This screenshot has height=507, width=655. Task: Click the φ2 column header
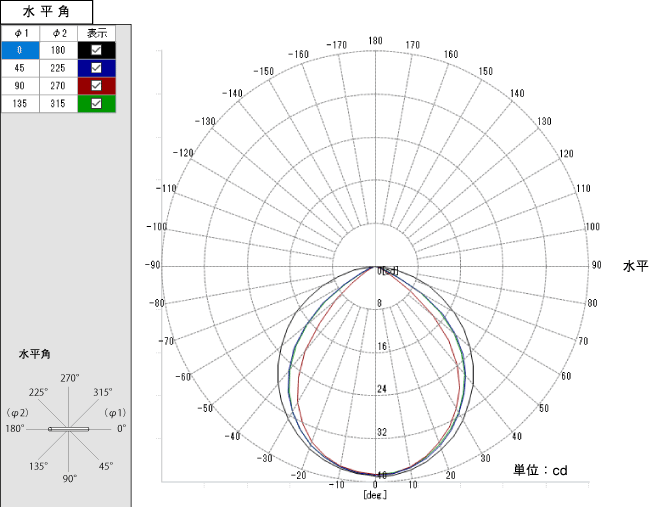click(x=58, y=33)
